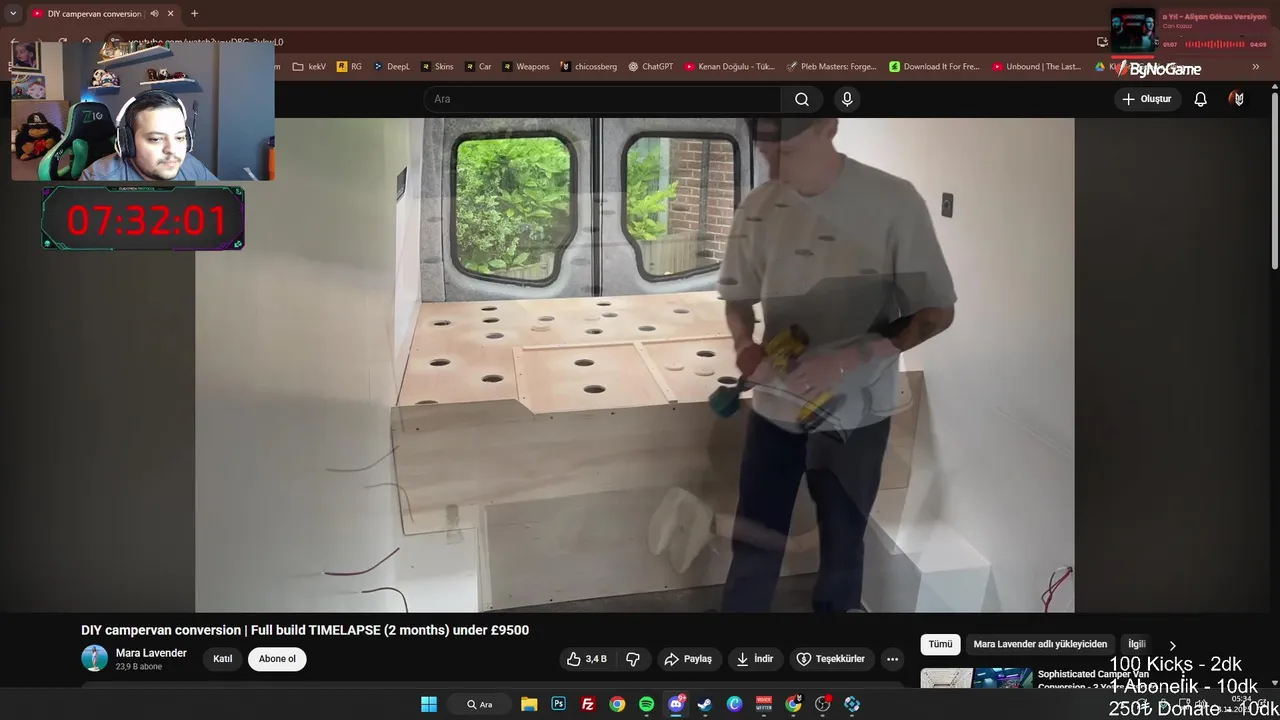Viewport: 1280px width, 720px height.
Task: Open the kekV bookmarks folder
Action: click(x=309, y=67)
